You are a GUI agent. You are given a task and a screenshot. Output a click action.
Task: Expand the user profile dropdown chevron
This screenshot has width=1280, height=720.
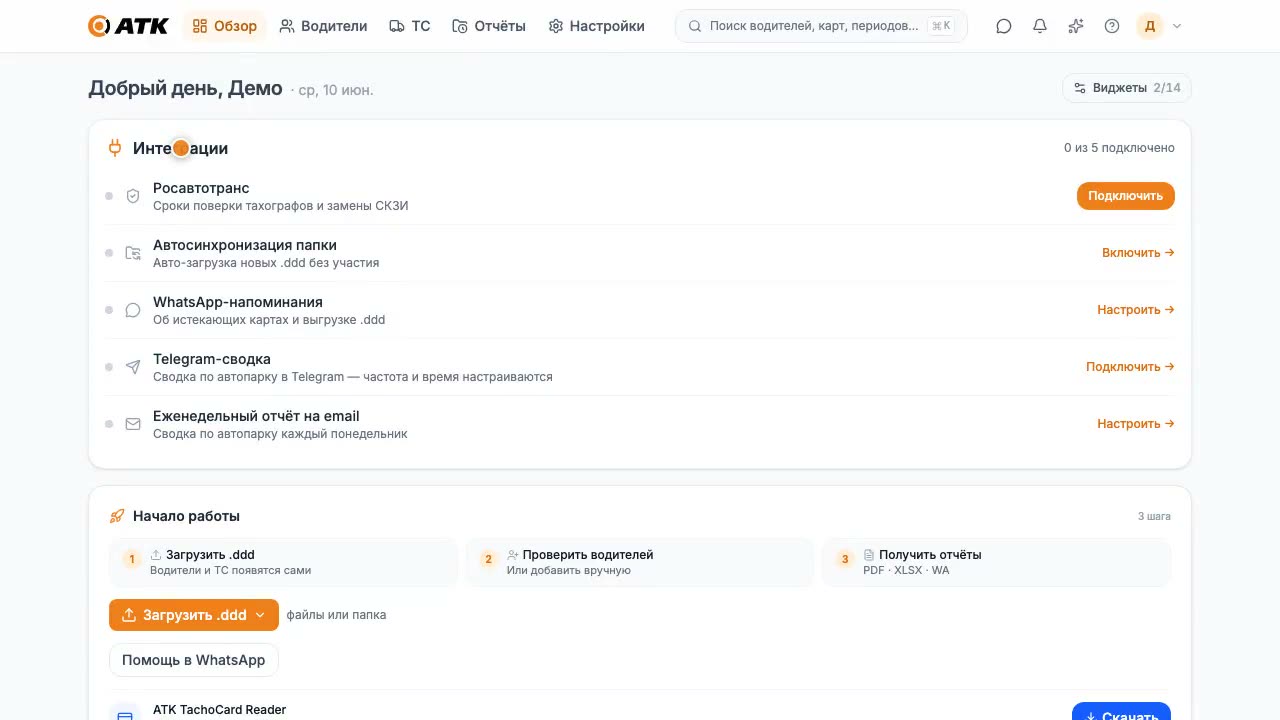pyautogui.click(x=1177, y=26)
